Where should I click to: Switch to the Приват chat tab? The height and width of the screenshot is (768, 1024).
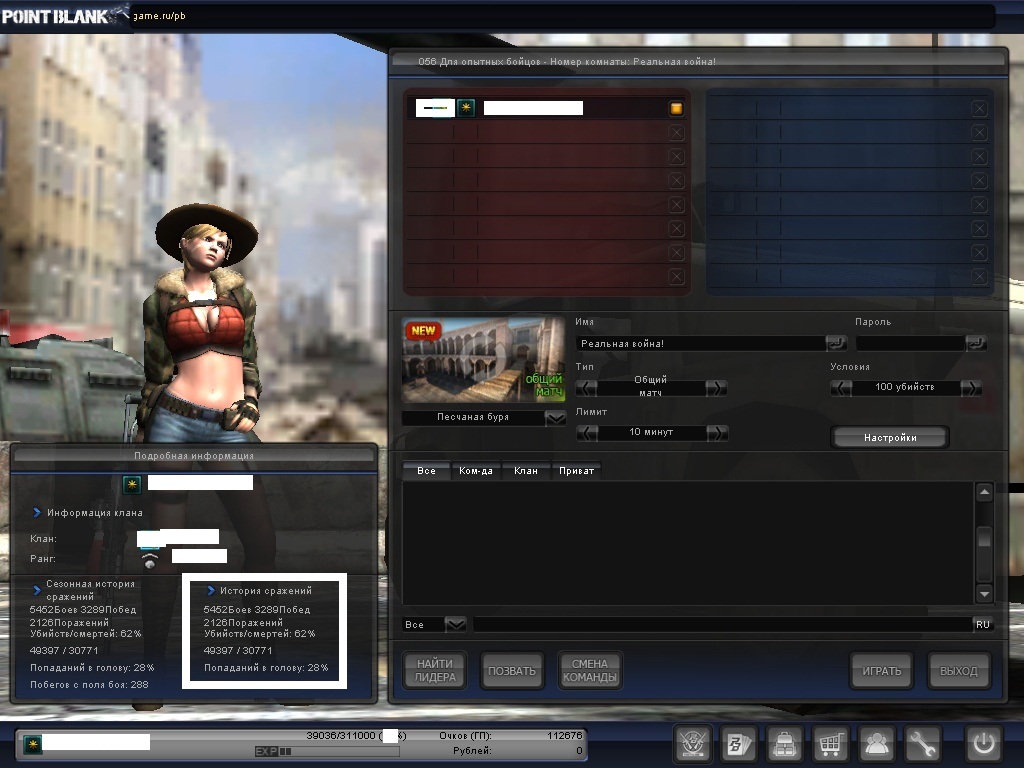pos(577,471)
